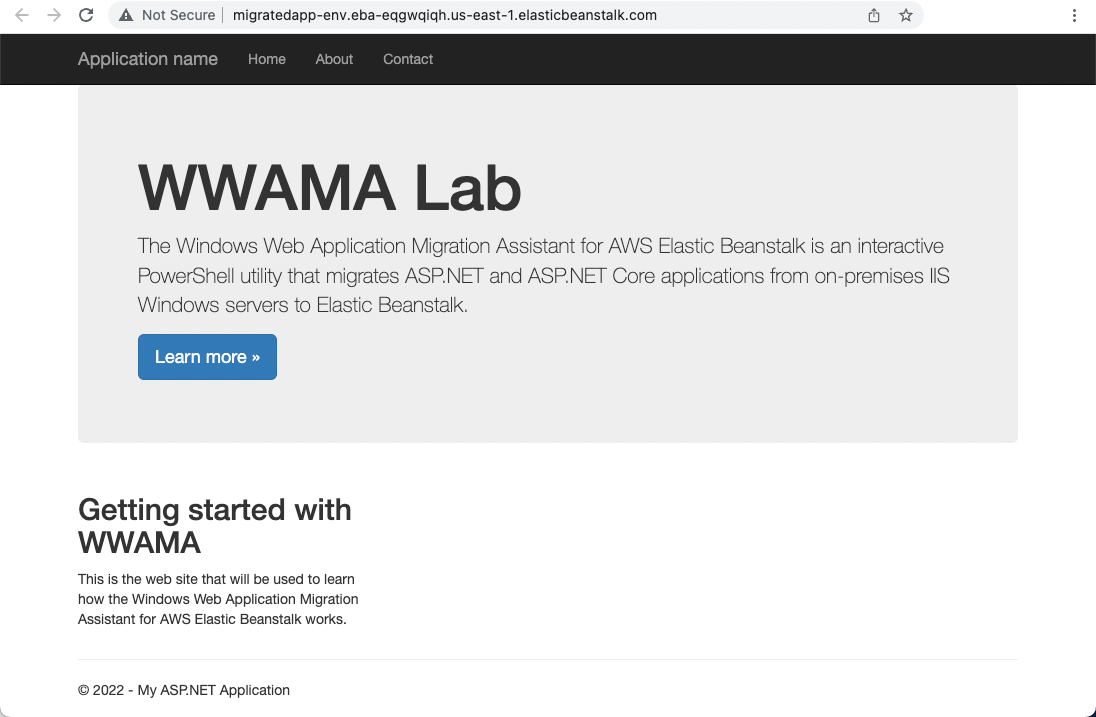
Task: Click the Not Secure label text
Action: point(178,15)
